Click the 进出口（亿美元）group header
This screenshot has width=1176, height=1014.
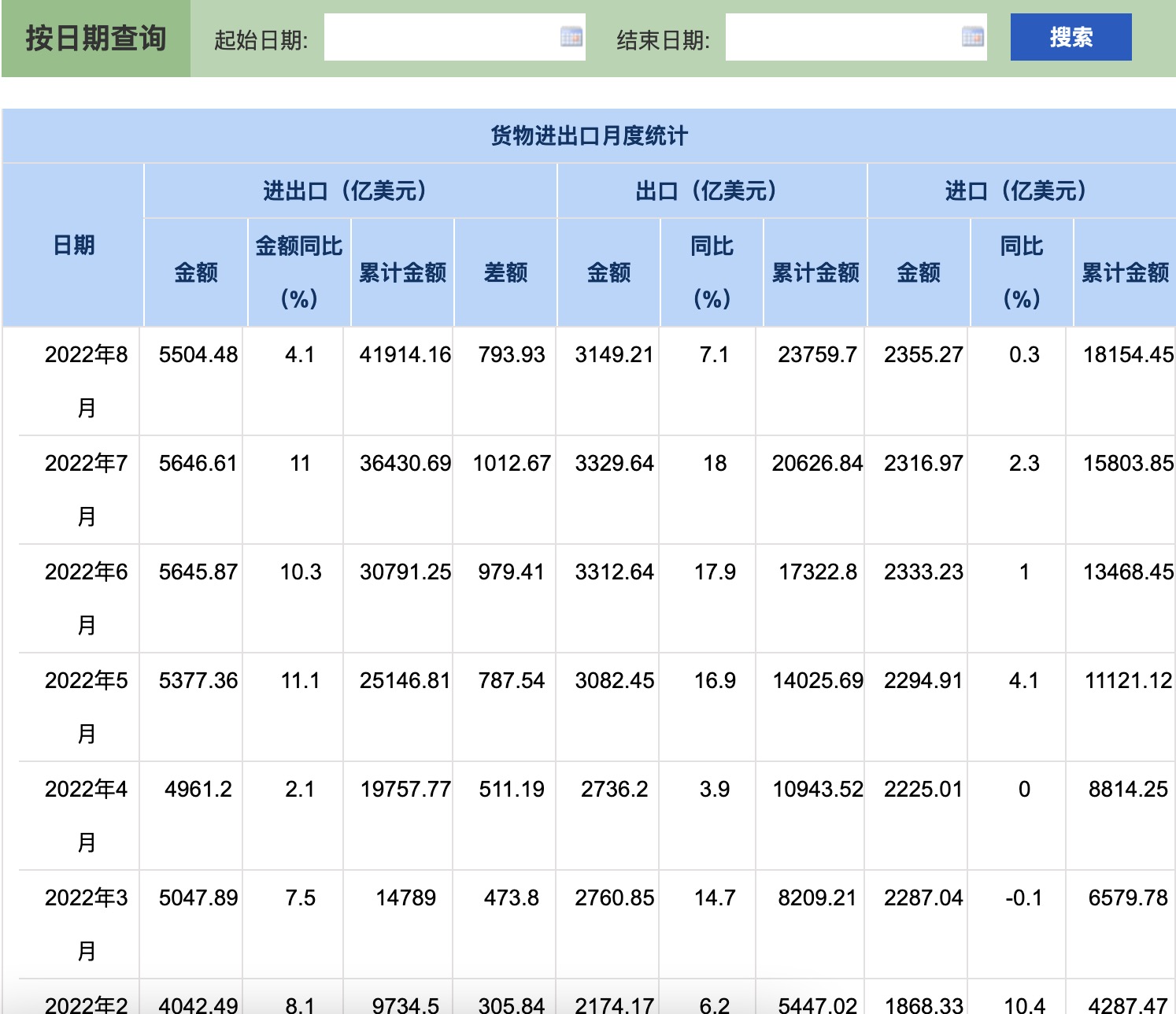pos(349,190)
